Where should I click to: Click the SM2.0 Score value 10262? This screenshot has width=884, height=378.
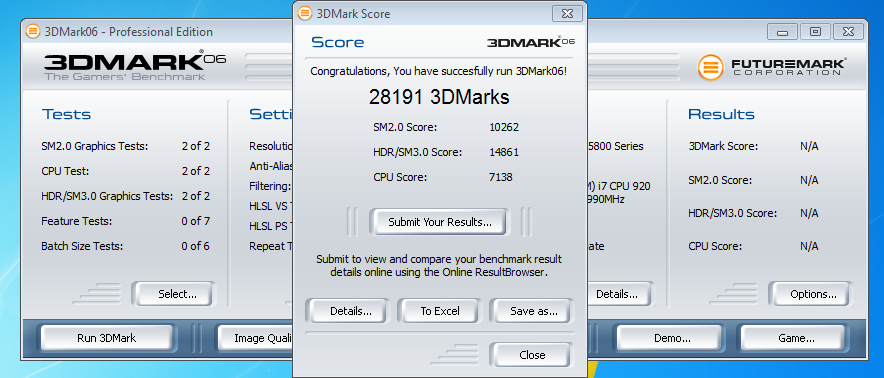pyautogui.click(x=504, y=128)
